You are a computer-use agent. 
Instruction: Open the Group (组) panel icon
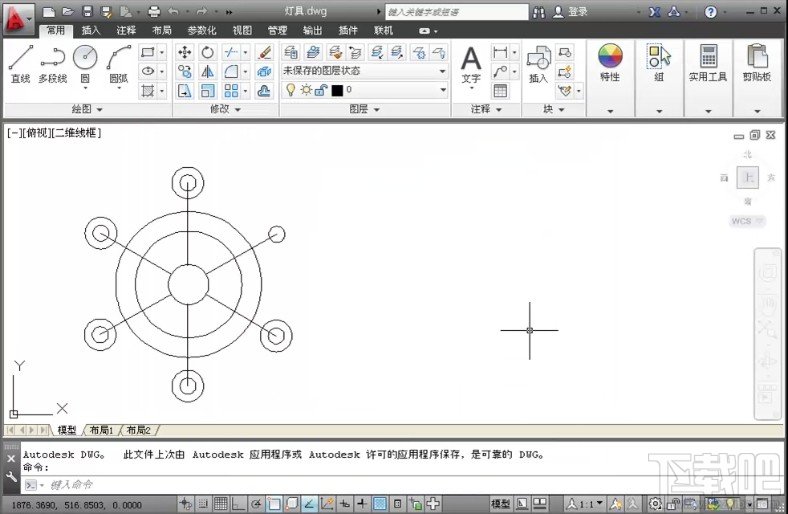(659, 63)
